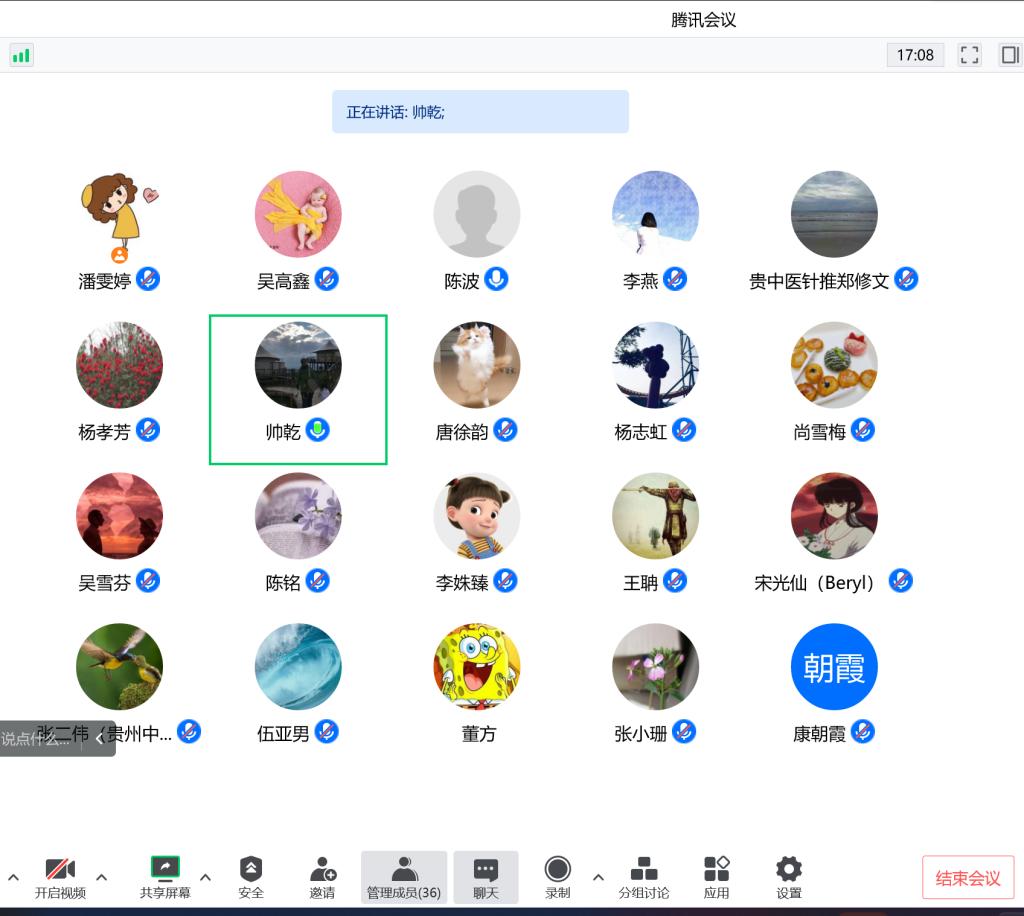The width and height of the screenshot is (1024, 916).
Task: Select 帅乾's highlighted speaker avatar
Action: coord(298,365)
